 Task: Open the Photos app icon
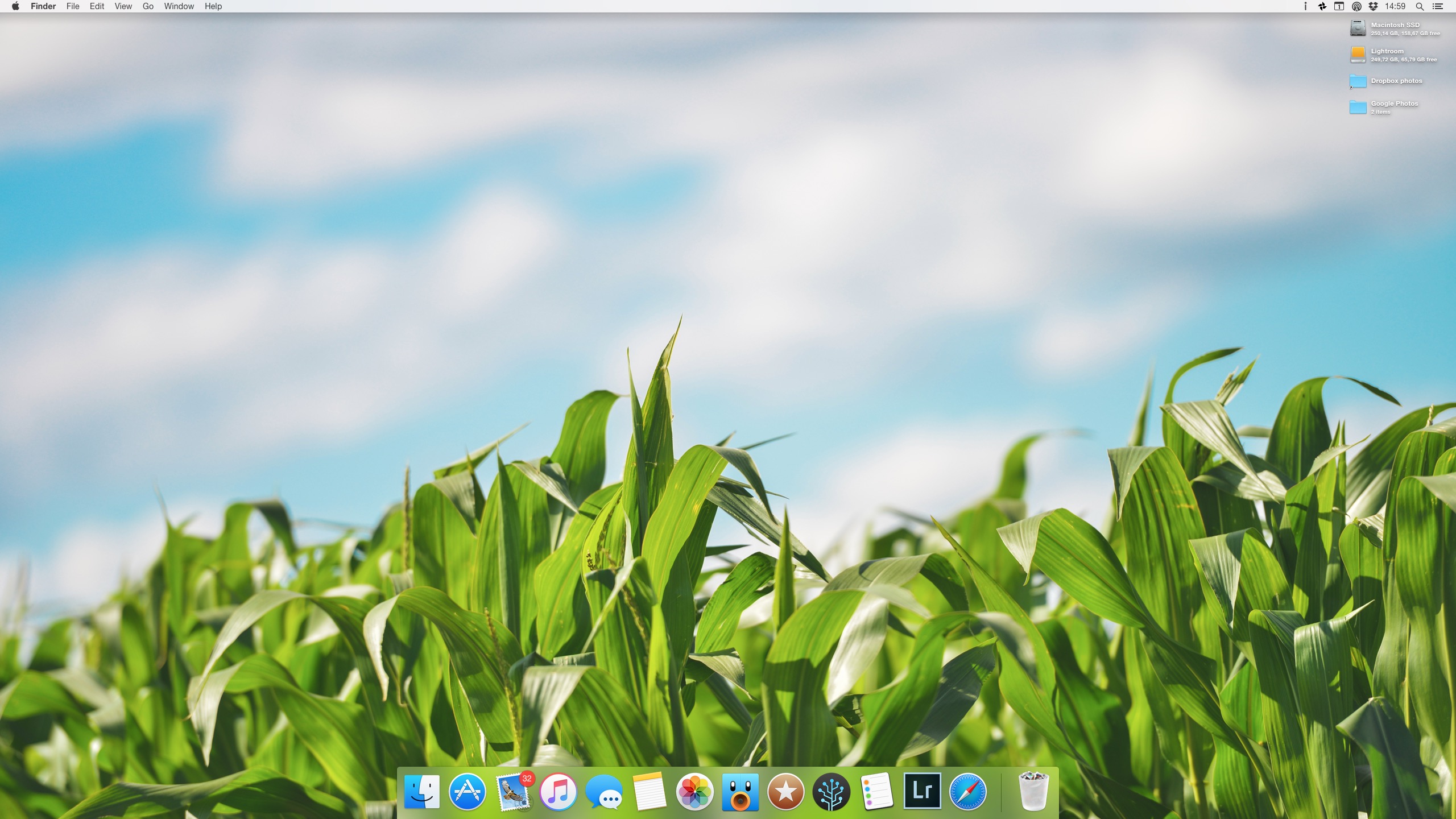(694, 792)
